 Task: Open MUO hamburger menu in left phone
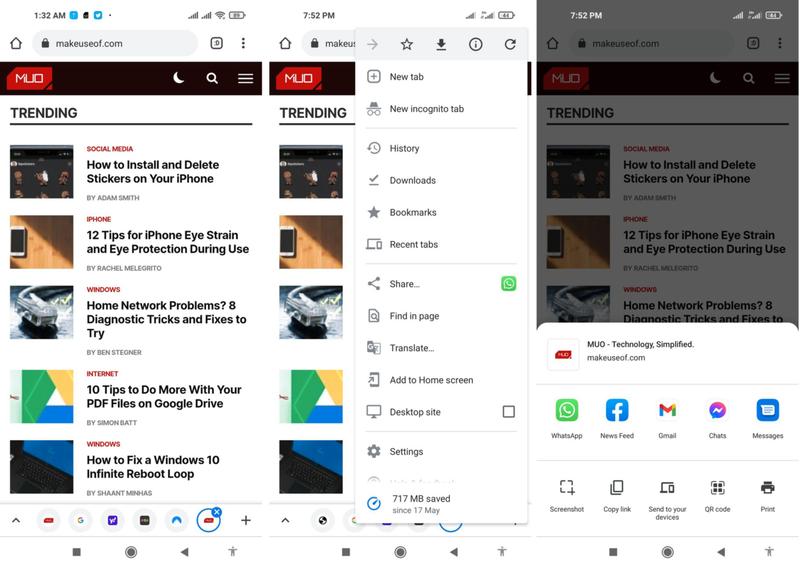pos(245,78)
